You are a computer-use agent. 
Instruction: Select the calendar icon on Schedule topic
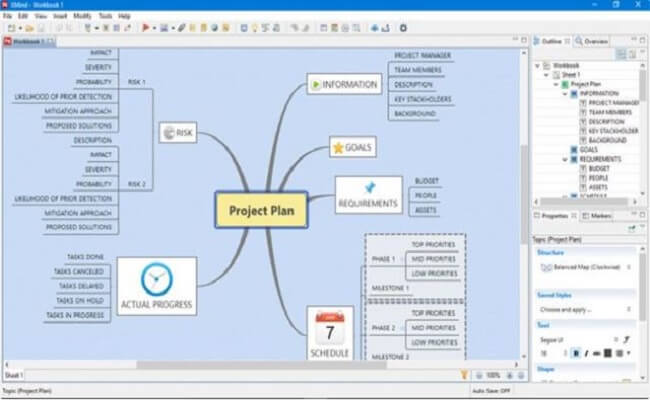tap(330, 326)
